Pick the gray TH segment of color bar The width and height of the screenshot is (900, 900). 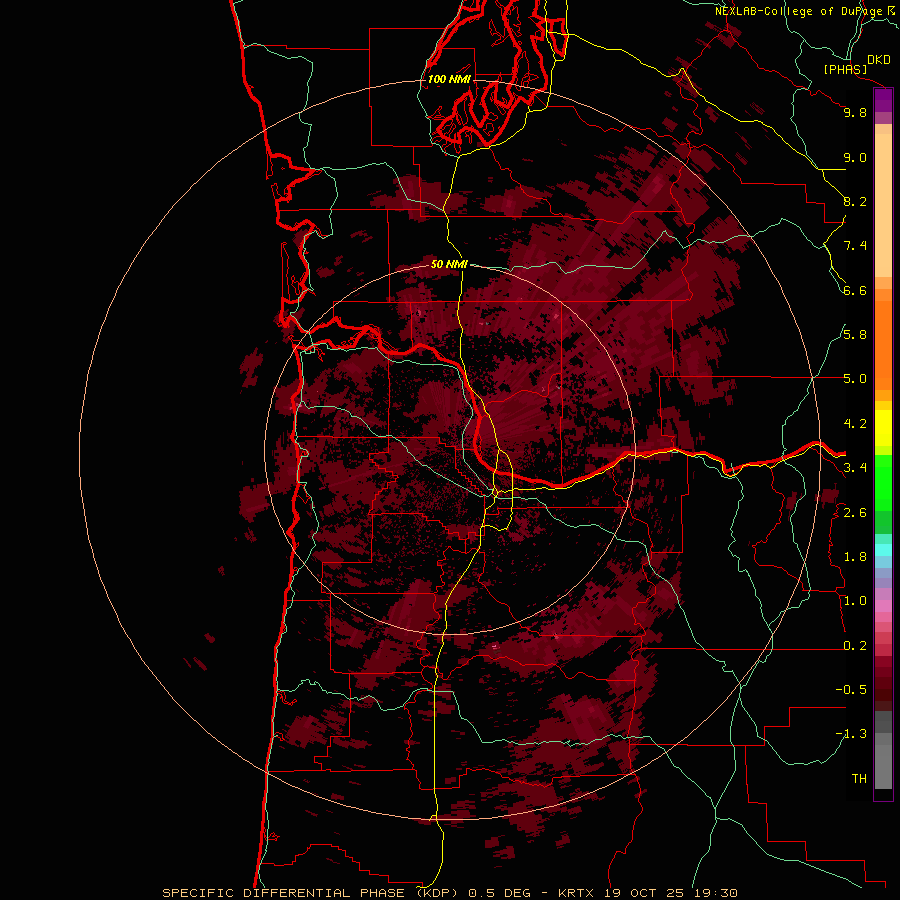[x=883, y=766]
